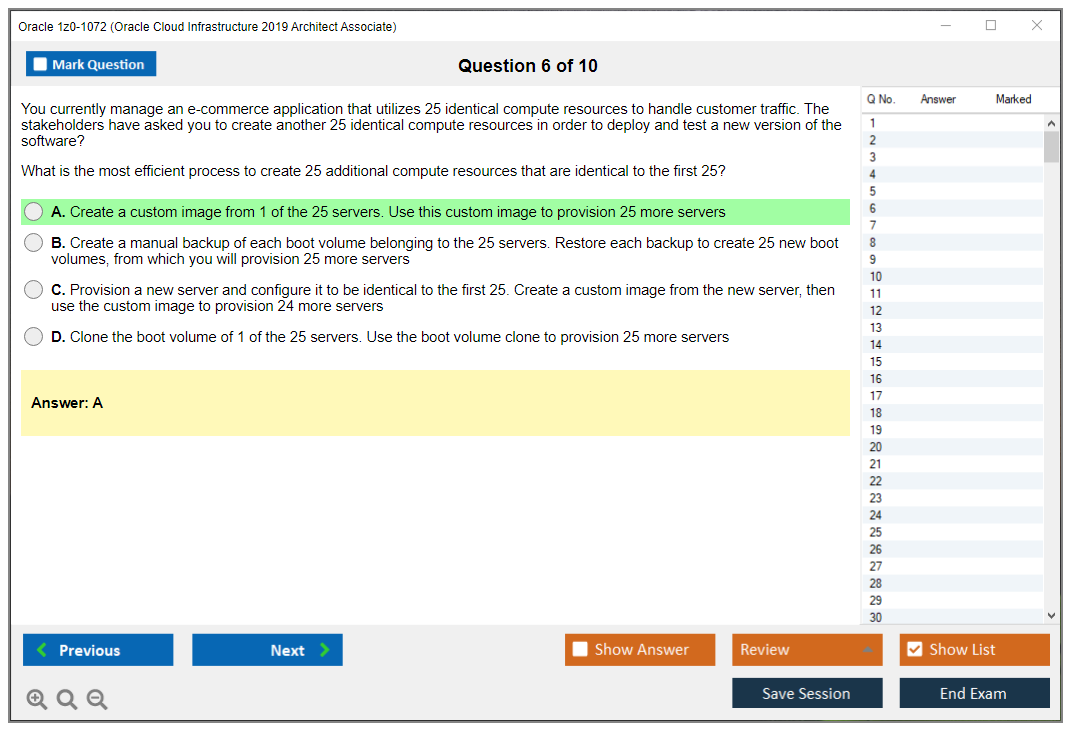Viewport: 1075px width, 735px height.
Task: Maximize the exam window
Action: [991, 26]
